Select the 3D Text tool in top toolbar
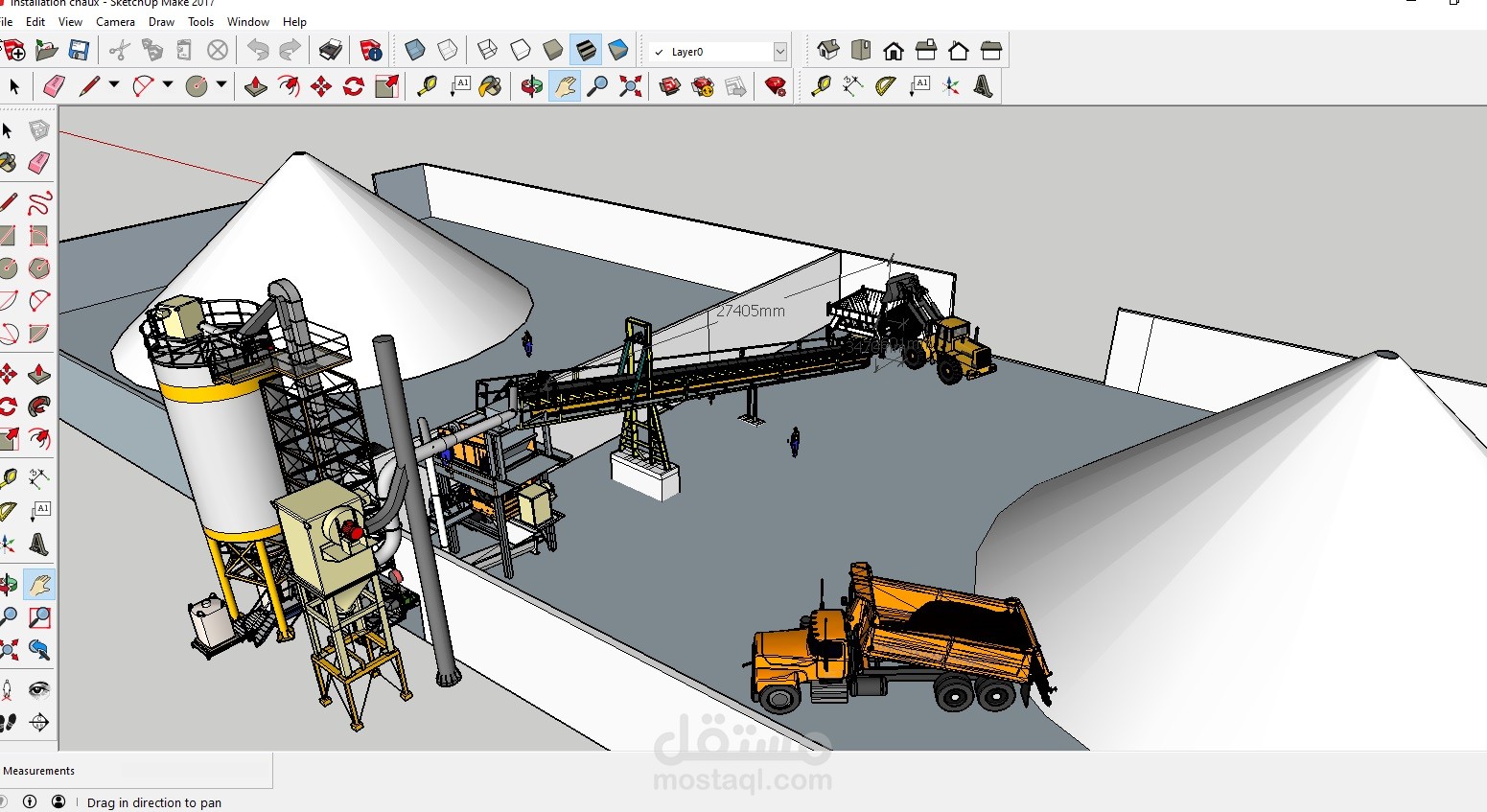 click(x=983, y=86)
